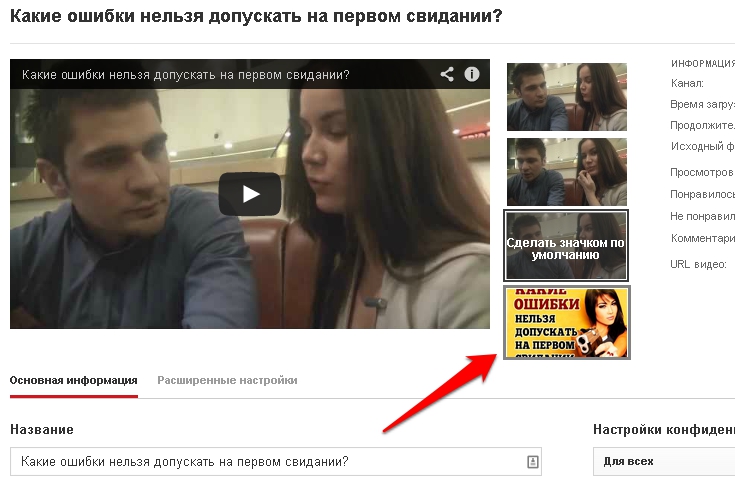Switch to 'Основная информация' tab
This screenshot has height=477, width=735.
(74, 380)
